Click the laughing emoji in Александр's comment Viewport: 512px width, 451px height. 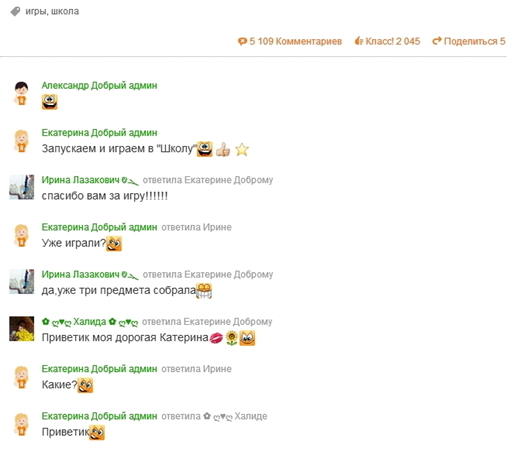pos(50,102)
